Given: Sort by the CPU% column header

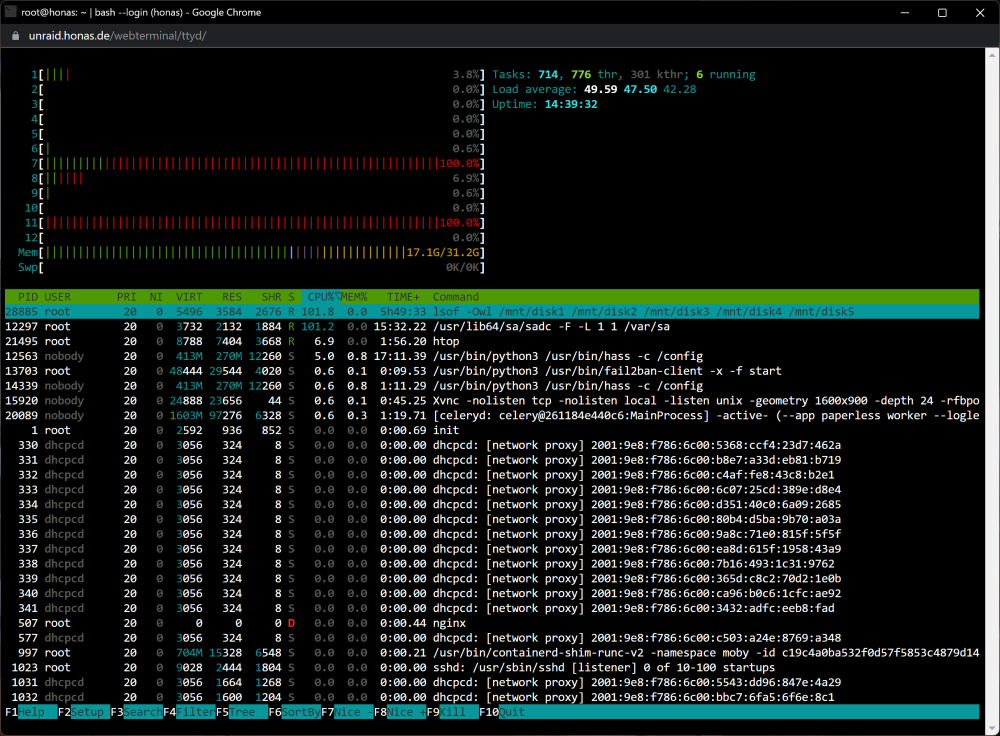Looking at the screenshot, I should coord(321,297).
